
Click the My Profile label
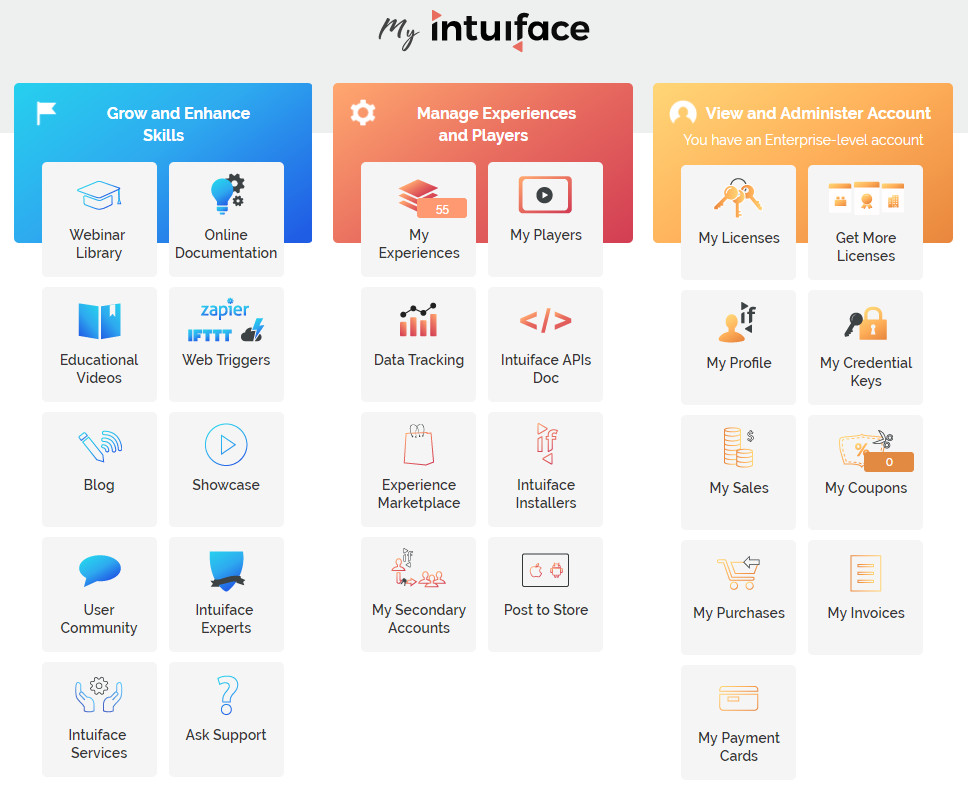point(739,363)
